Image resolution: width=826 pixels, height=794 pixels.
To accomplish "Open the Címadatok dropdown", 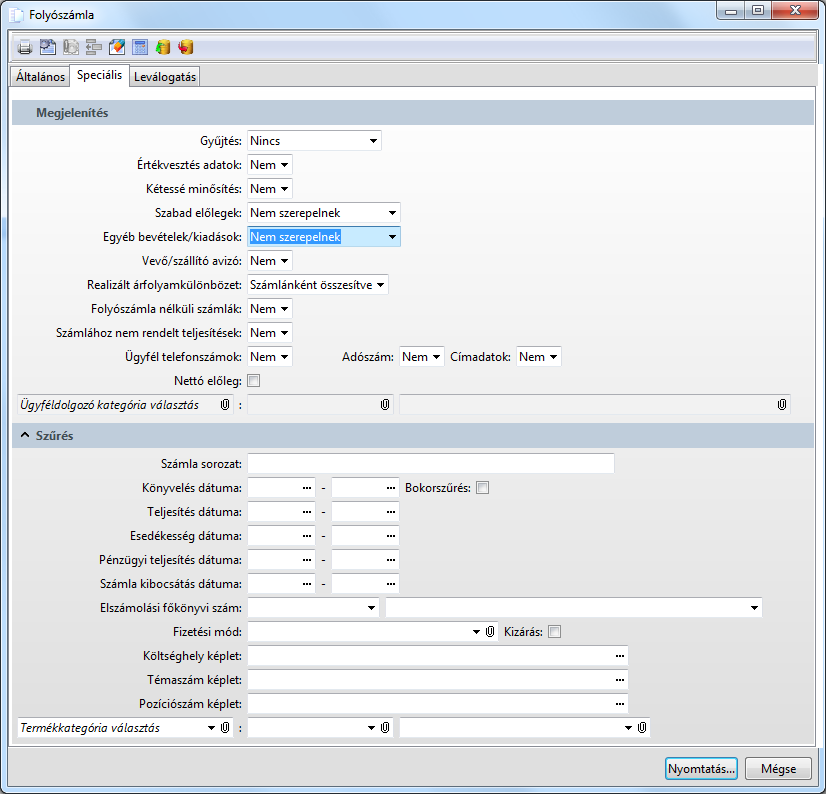I will [x=538, y=357].
